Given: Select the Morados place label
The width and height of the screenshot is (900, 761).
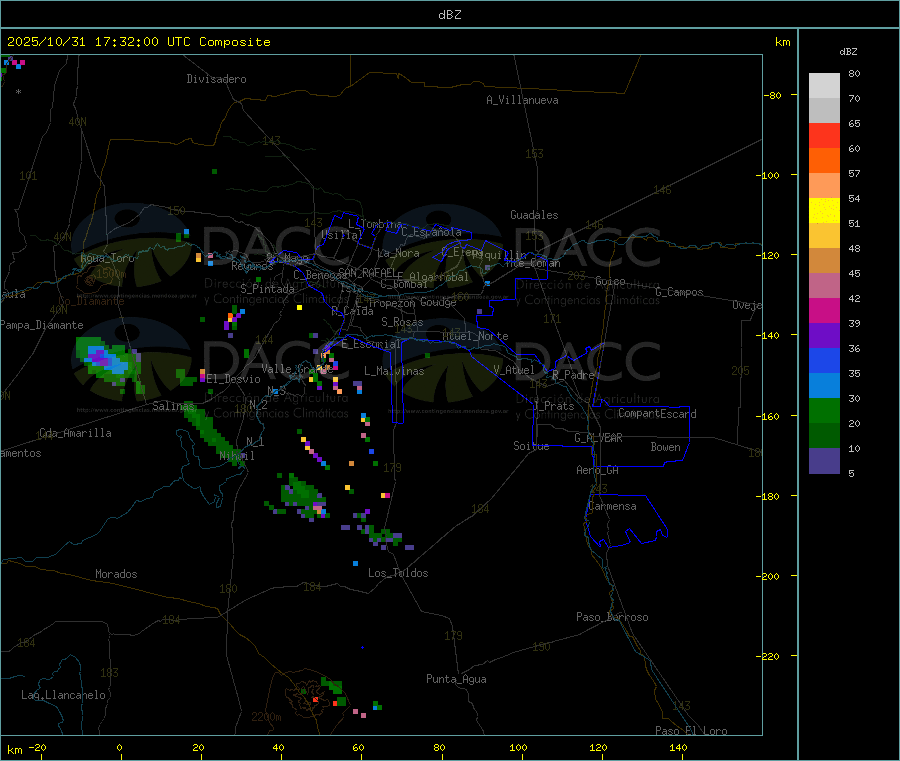Looking at the screenshot, I should click(116, 574).
